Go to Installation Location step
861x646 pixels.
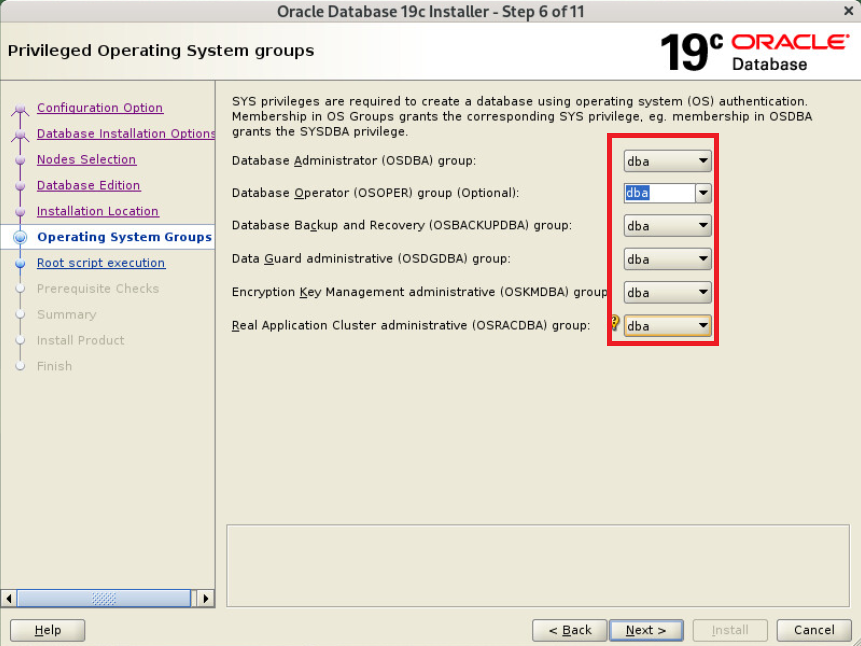point(98,211)
